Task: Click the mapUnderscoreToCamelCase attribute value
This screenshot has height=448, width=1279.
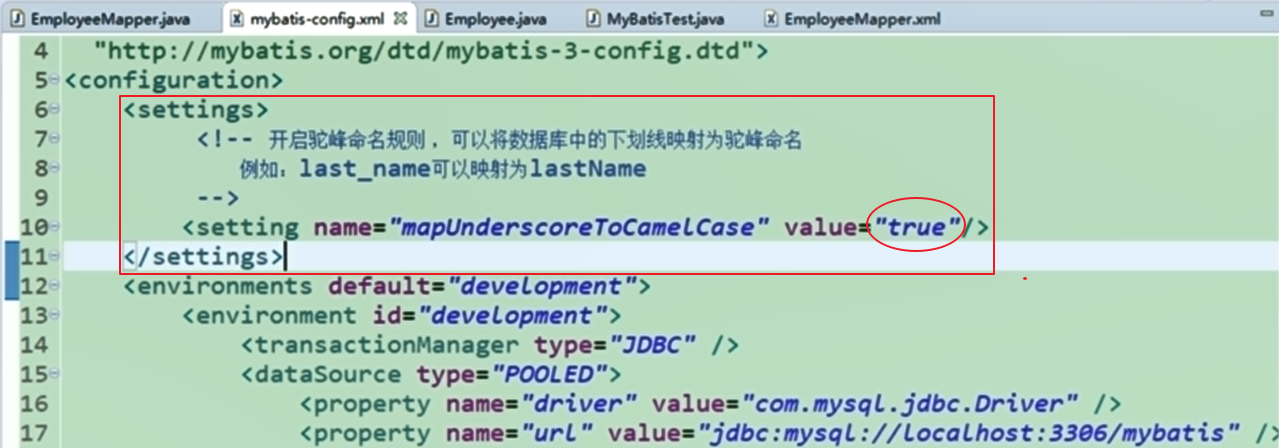Action: (x=579, y=227)
